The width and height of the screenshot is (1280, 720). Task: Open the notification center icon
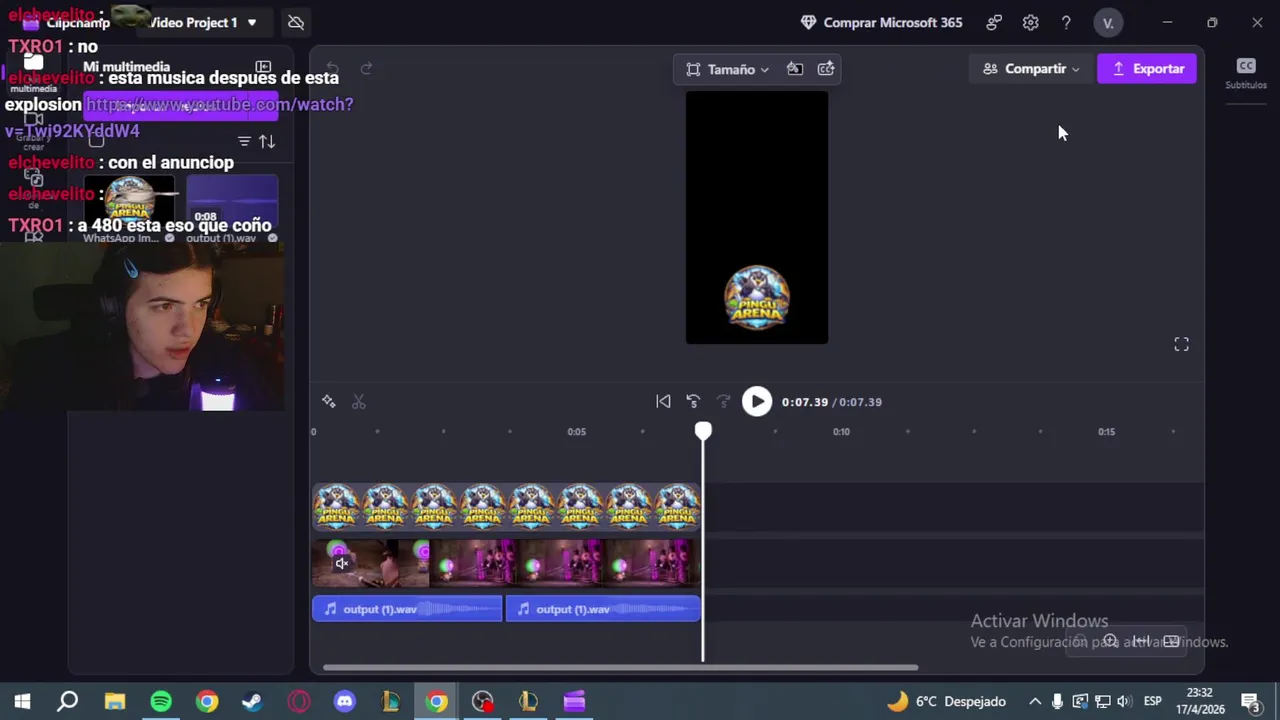1250,701
